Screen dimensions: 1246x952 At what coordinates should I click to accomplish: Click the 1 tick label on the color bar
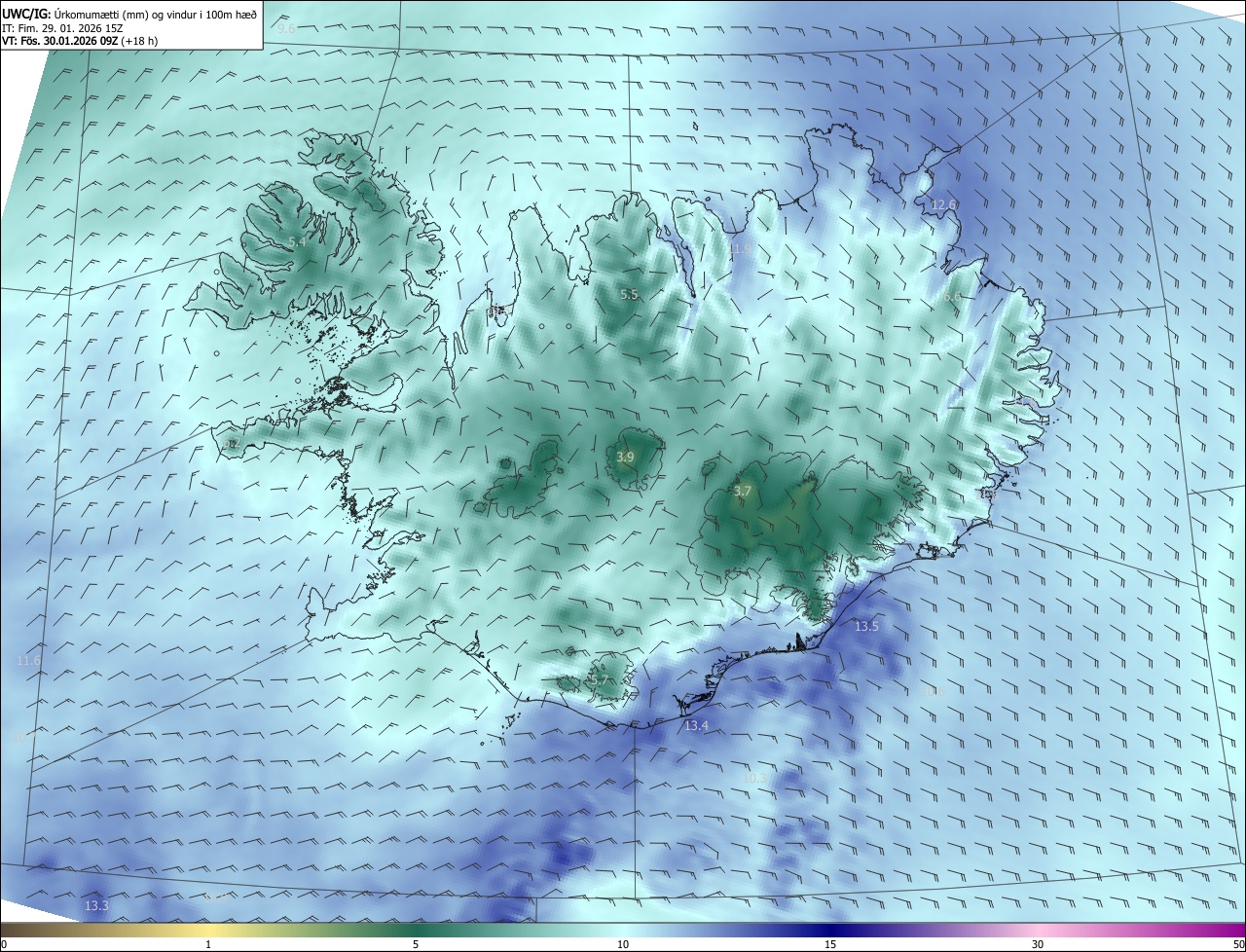coord(208,944)
